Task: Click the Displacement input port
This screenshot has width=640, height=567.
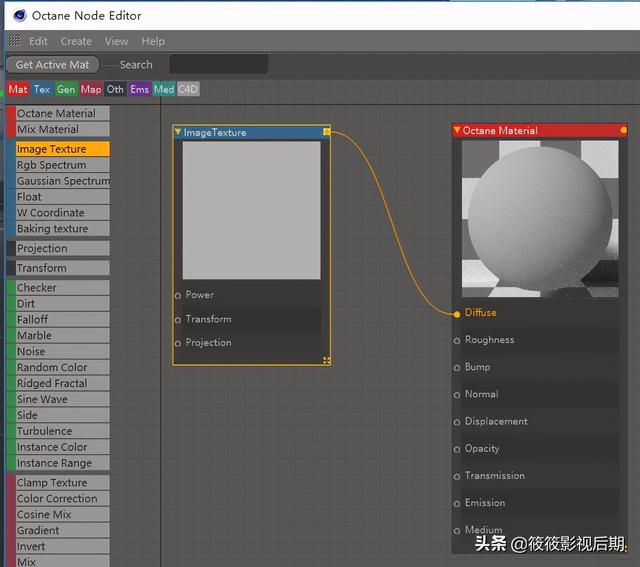Action: point(457,422)
